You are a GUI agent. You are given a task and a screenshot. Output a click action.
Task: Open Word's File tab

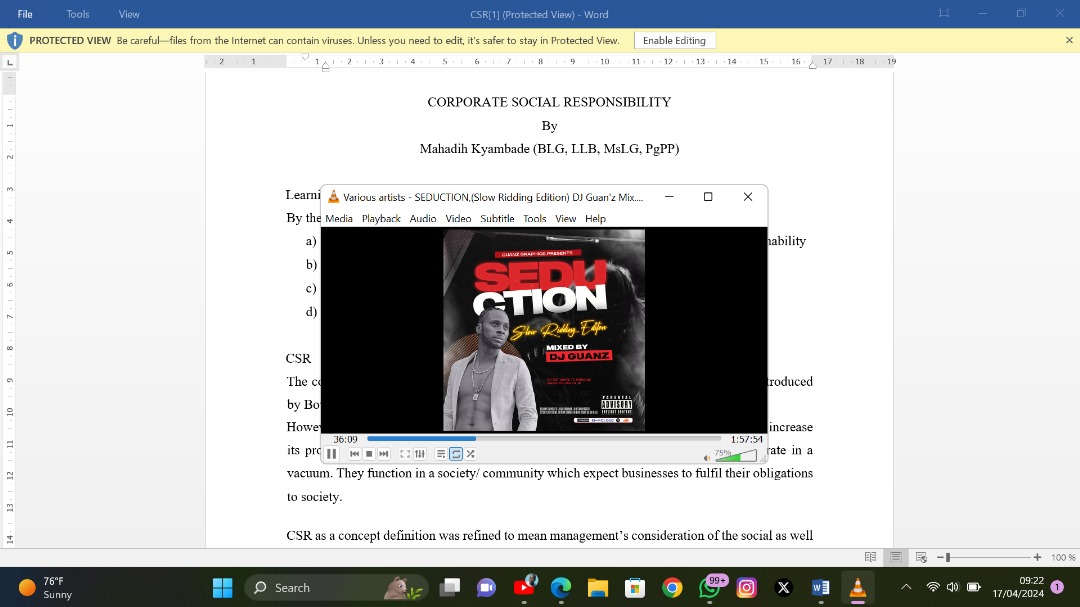click(x=25, y=14)
